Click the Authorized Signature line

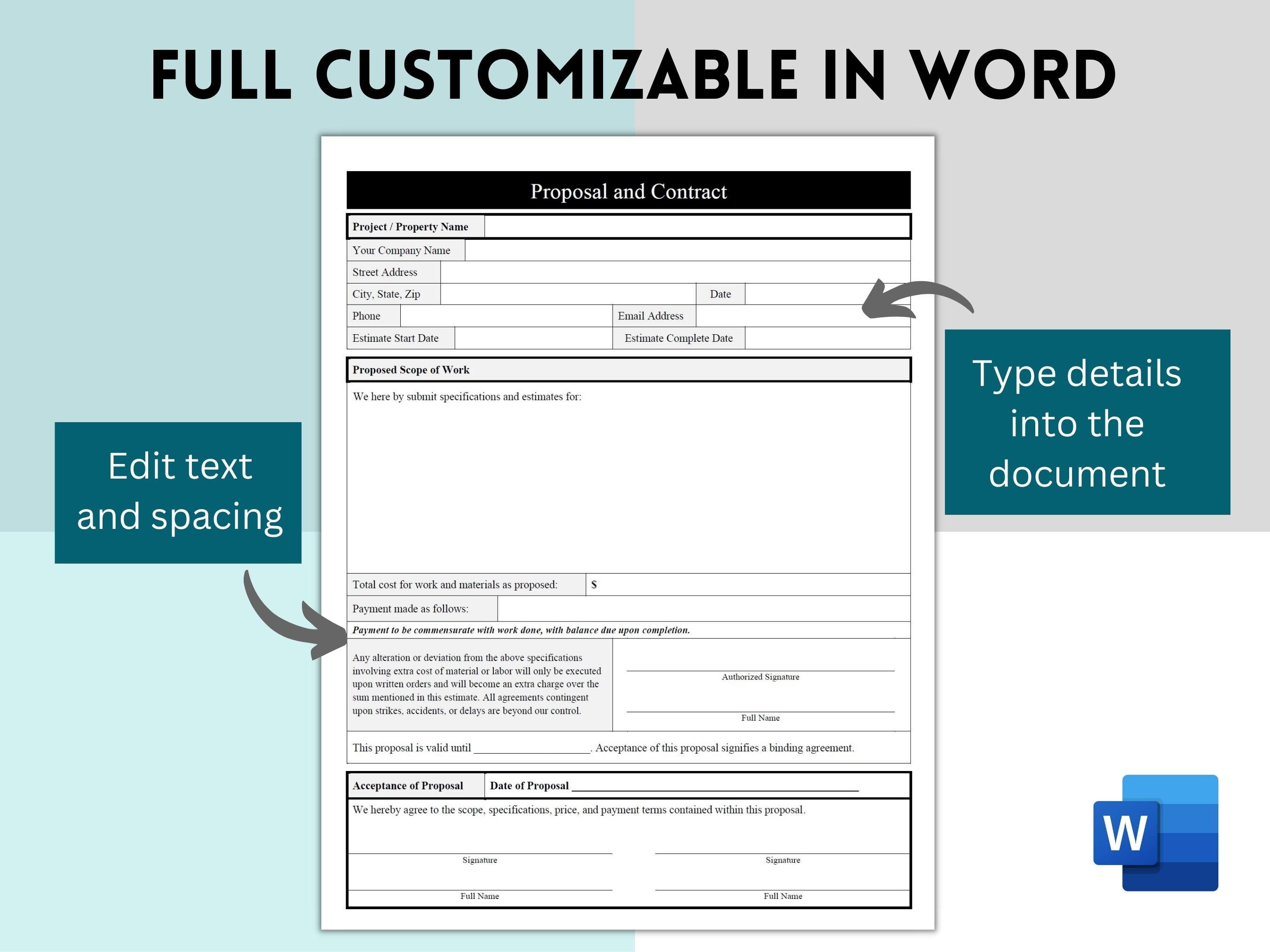760,670
